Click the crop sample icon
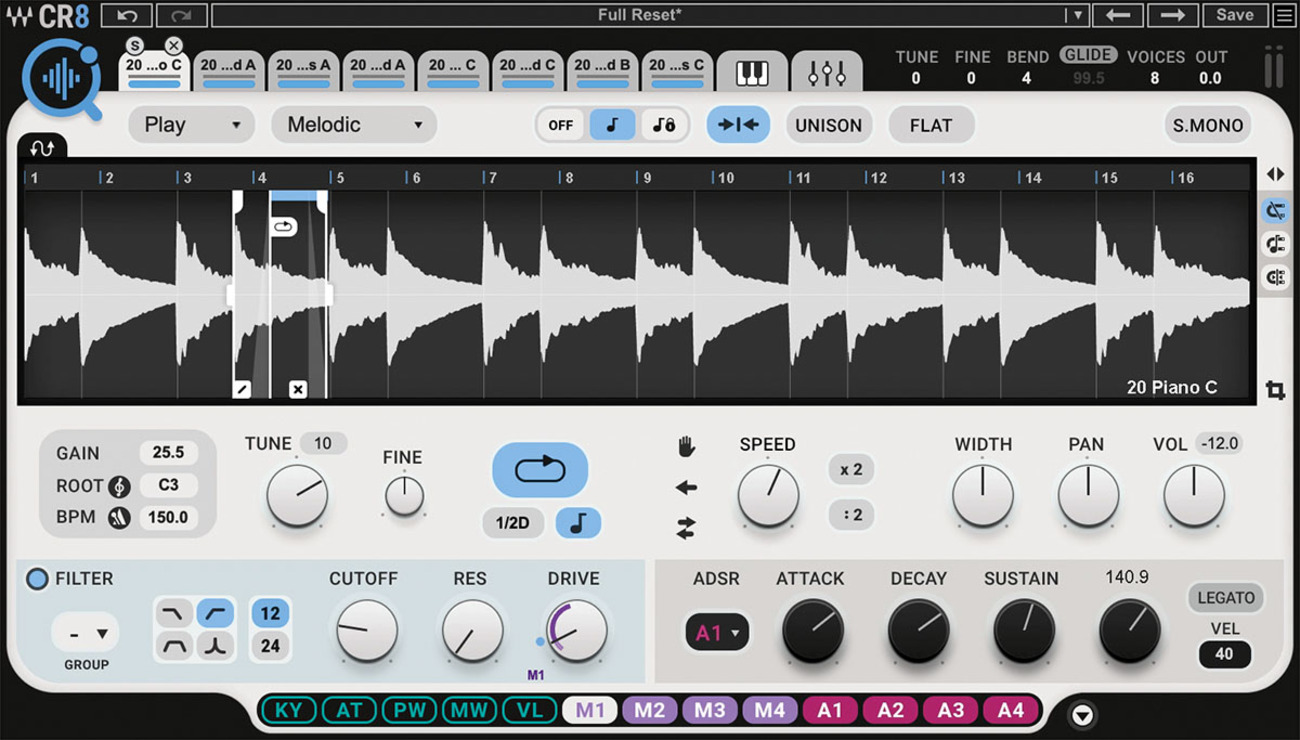1300x740 pixels. (1275, 390)
